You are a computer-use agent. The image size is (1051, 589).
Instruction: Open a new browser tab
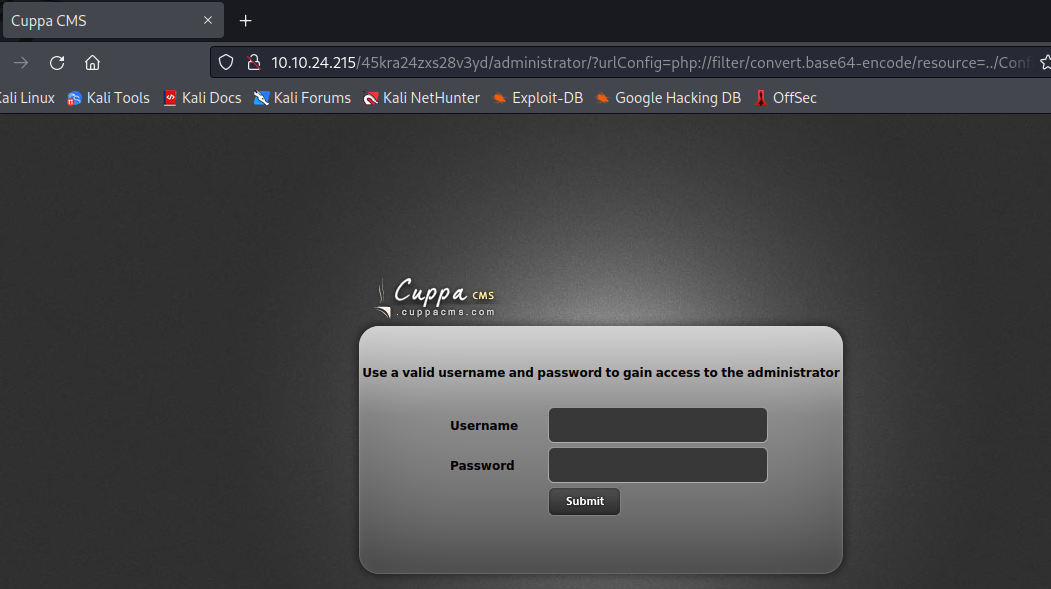[x=245, y=21]
